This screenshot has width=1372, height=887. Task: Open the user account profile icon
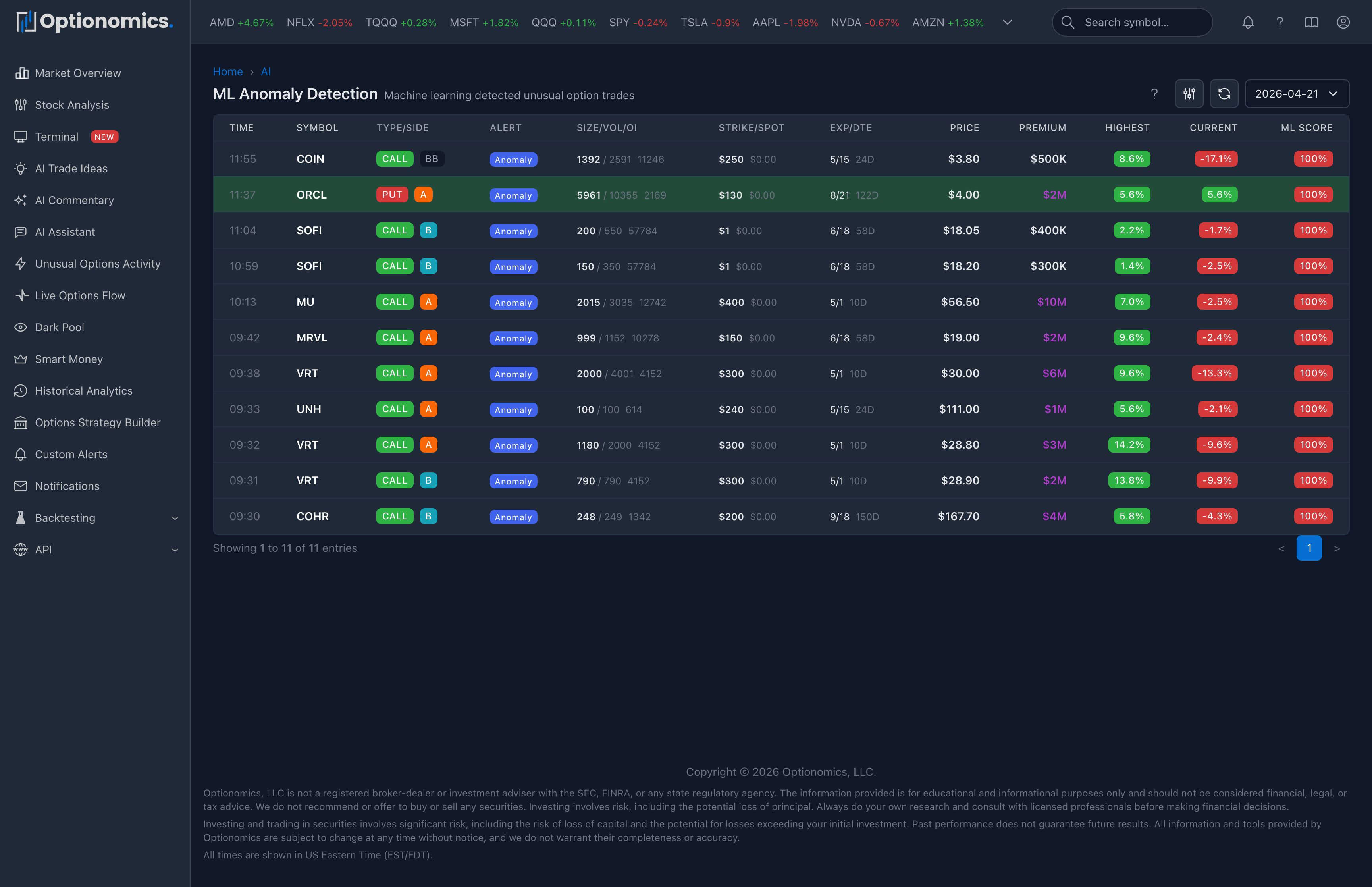[1343, 23]
